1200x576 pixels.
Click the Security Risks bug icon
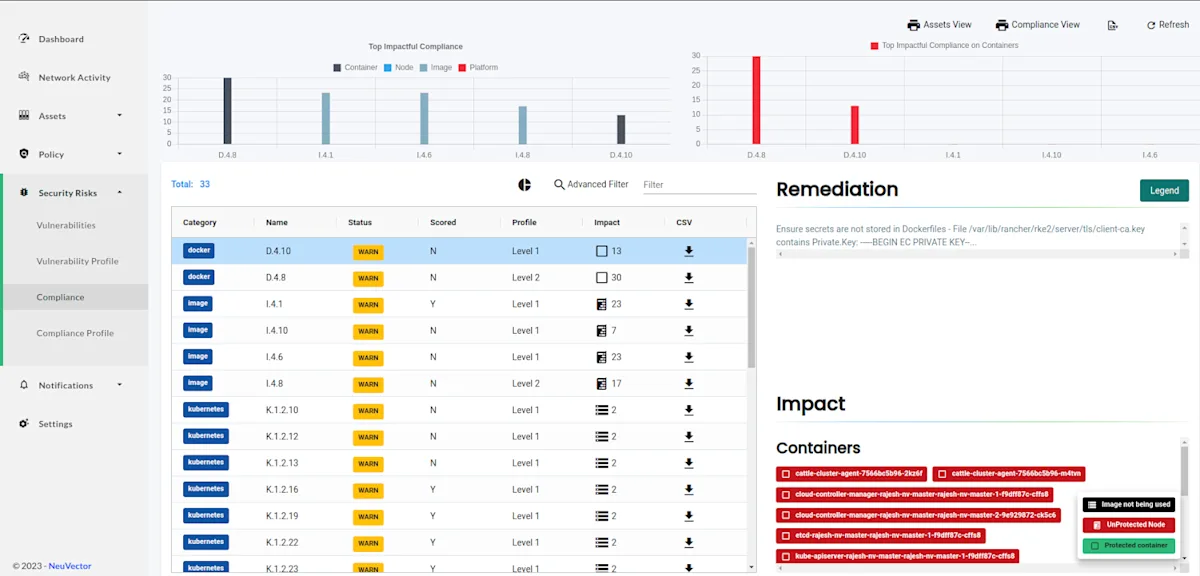[x=25, y=192]
